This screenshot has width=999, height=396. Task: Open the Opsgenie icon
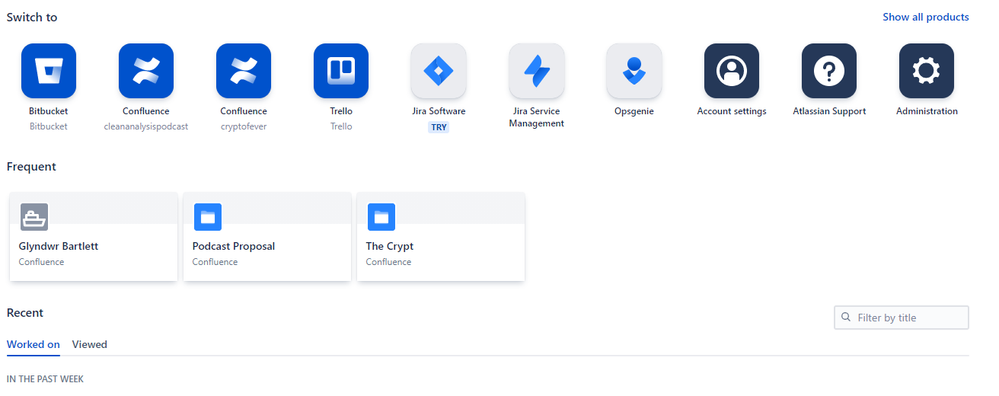(634, 71)
